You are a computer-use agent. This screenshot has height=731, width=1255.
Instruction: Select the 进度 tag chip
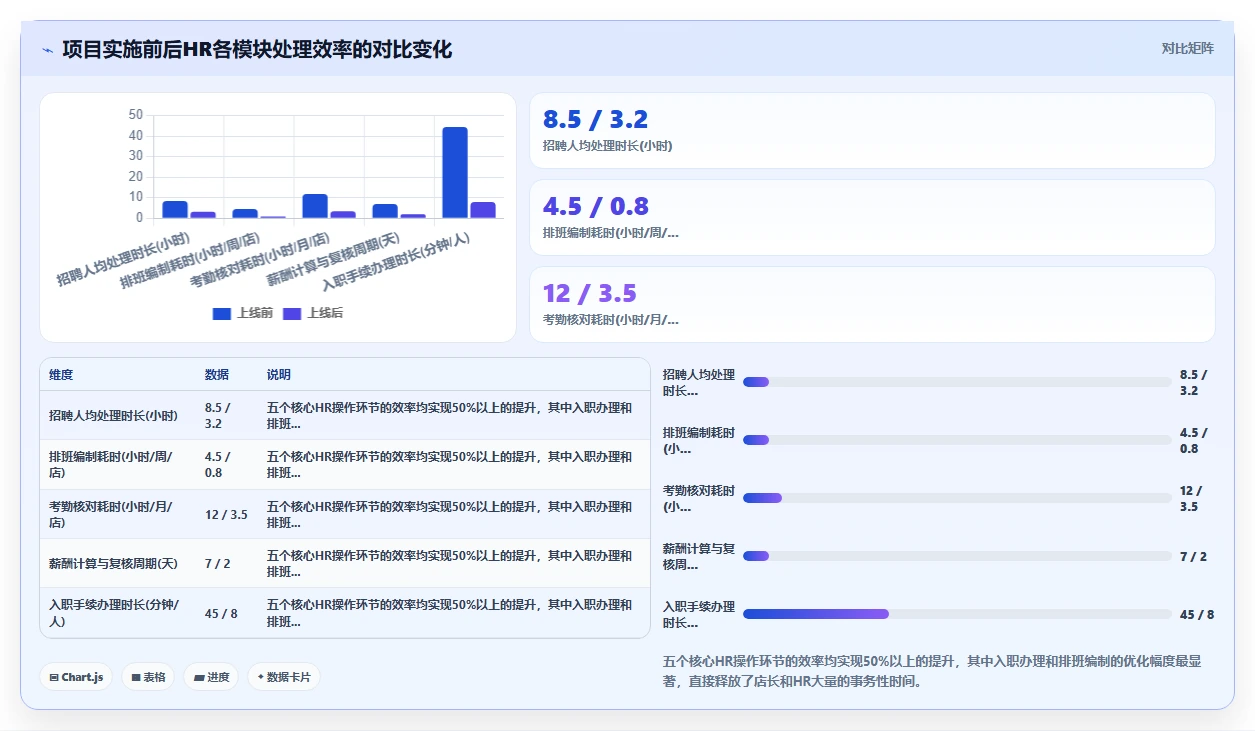click(211, 677)
